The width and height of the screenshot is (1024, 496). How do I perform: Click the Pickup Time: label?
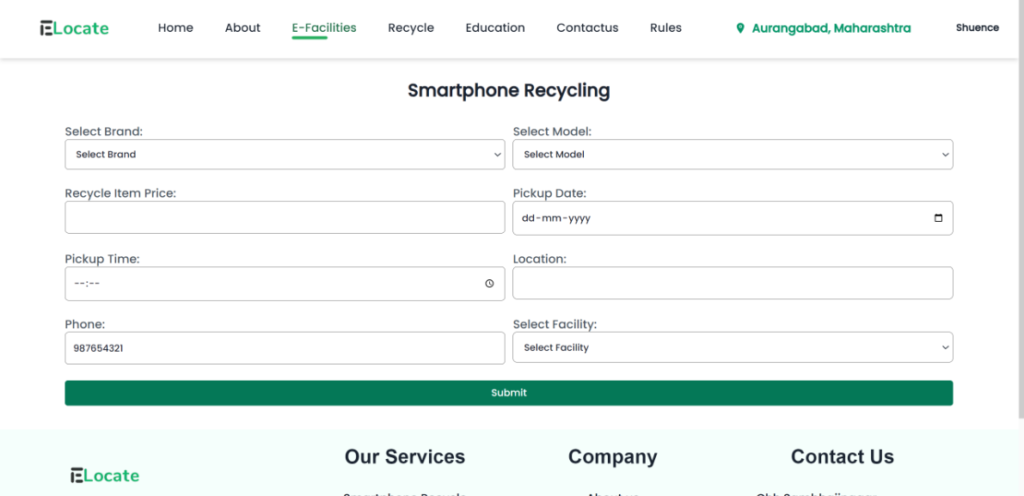(x=102, y=258)
